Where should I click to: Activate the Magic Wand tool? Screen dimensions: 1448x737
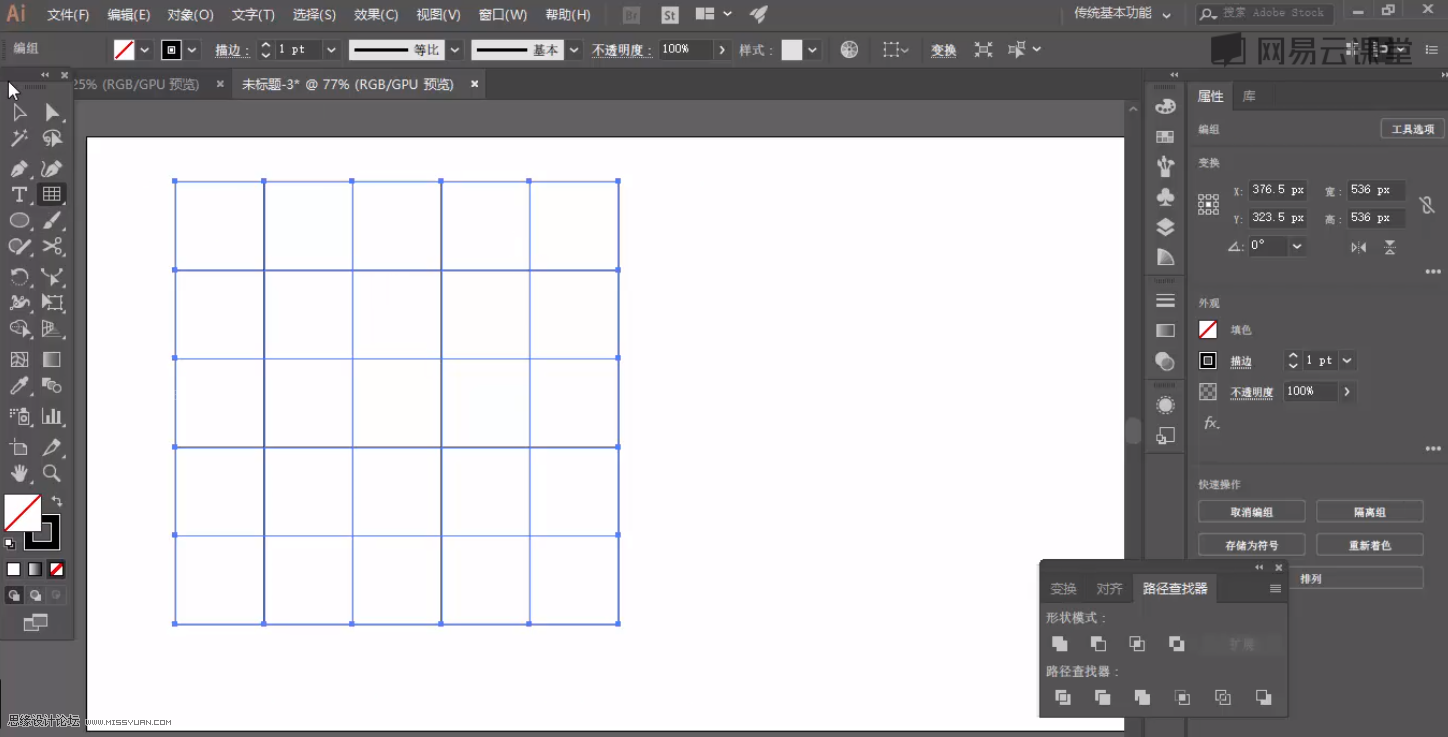pos(19,140)
